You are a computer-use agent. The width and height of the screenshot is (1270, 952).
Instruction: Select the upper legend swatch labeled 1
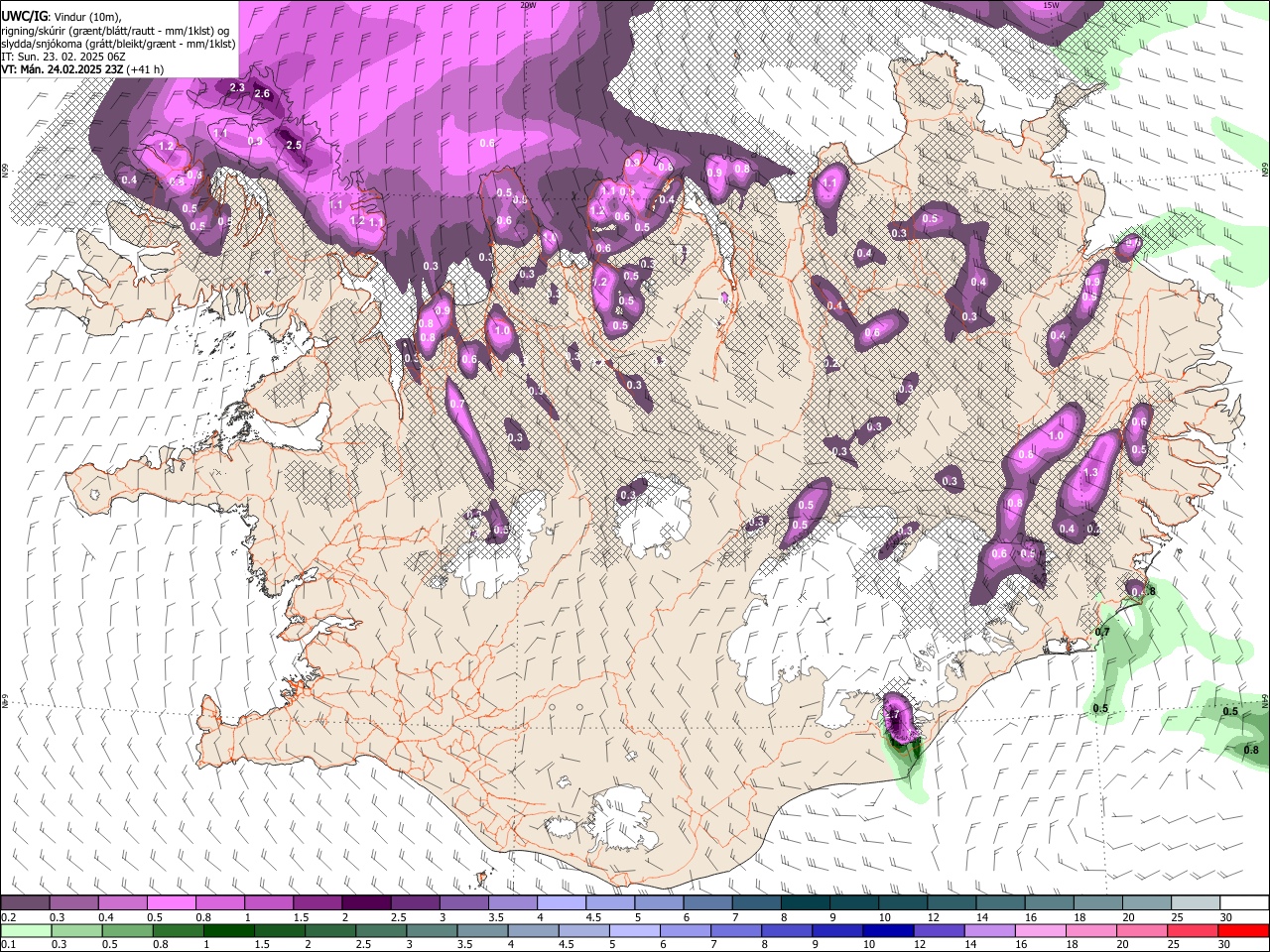269,903
